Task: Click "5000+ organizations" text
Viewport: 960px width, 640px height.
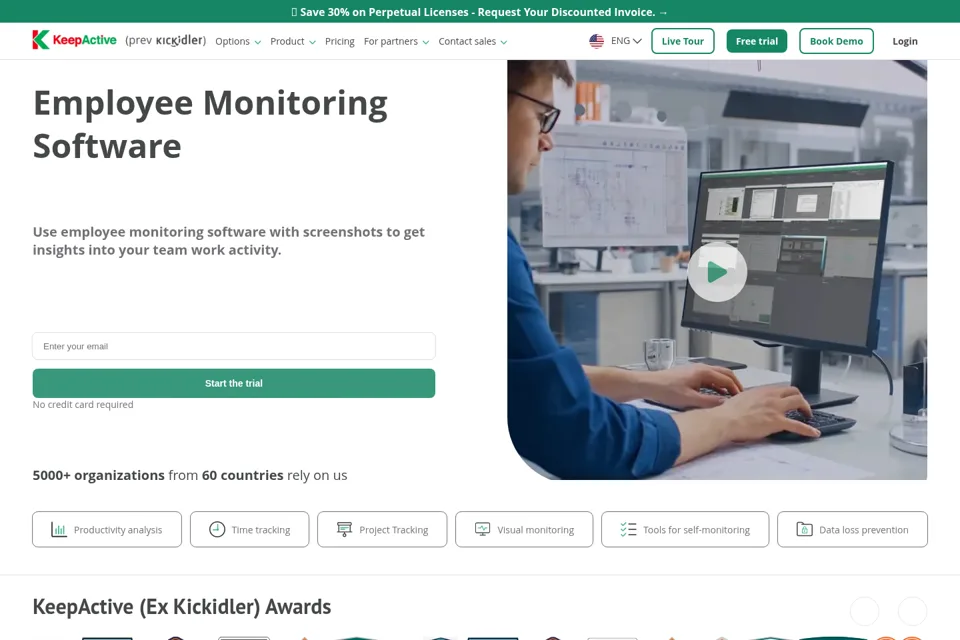Action: click(x=99, y=475)
